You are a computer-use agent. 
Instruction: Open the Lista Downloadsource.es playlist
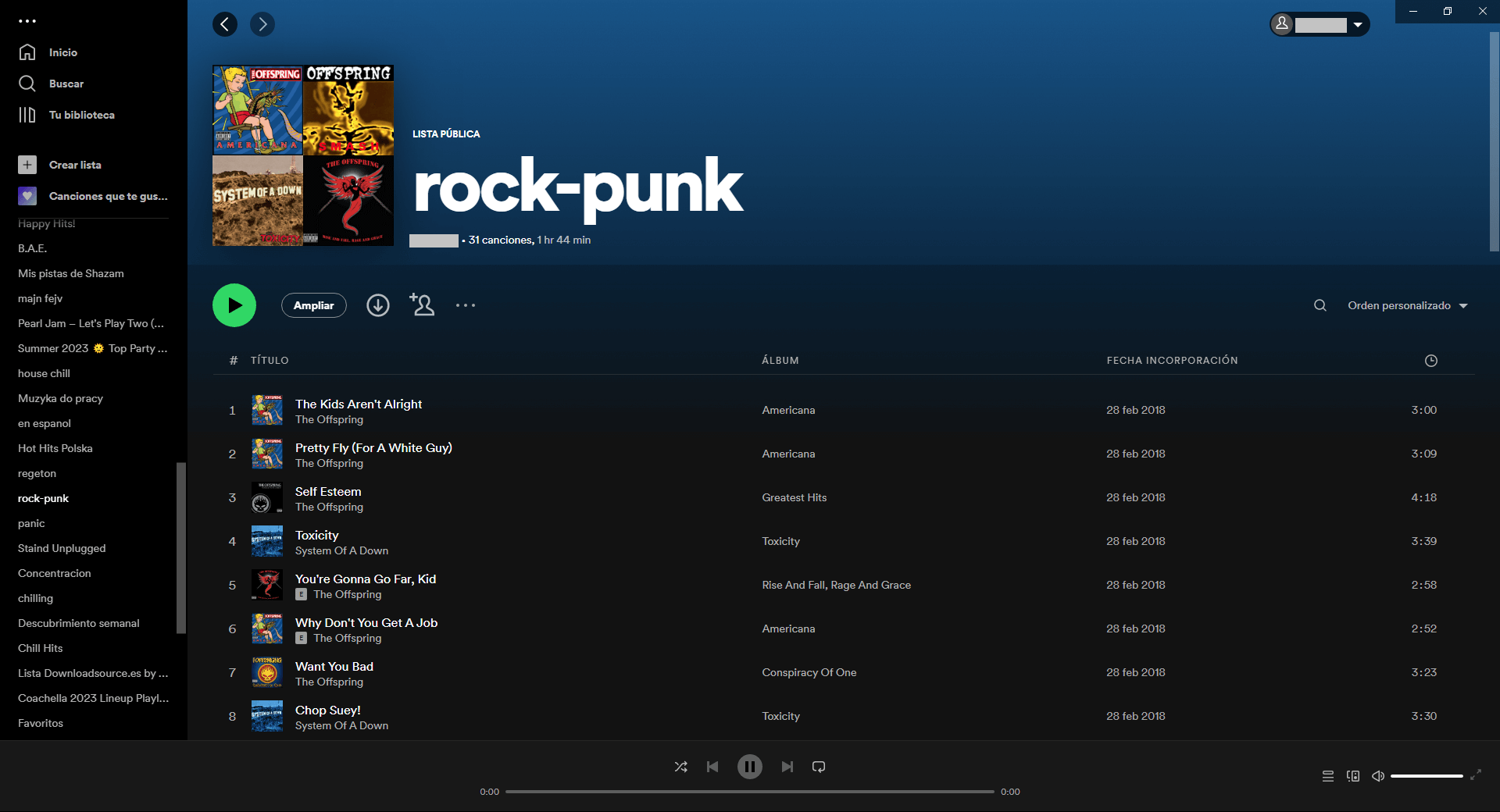93,673
